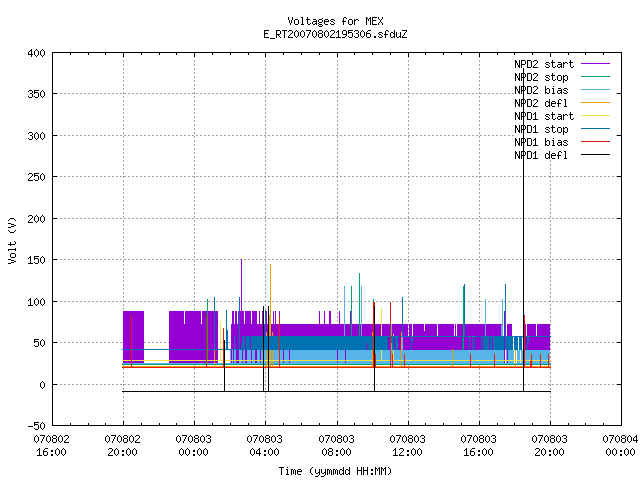Image resolution: width=640 pixels, height=480 pixels.
Task: Click the y-axis tick value 400
Action: [36, 53]
